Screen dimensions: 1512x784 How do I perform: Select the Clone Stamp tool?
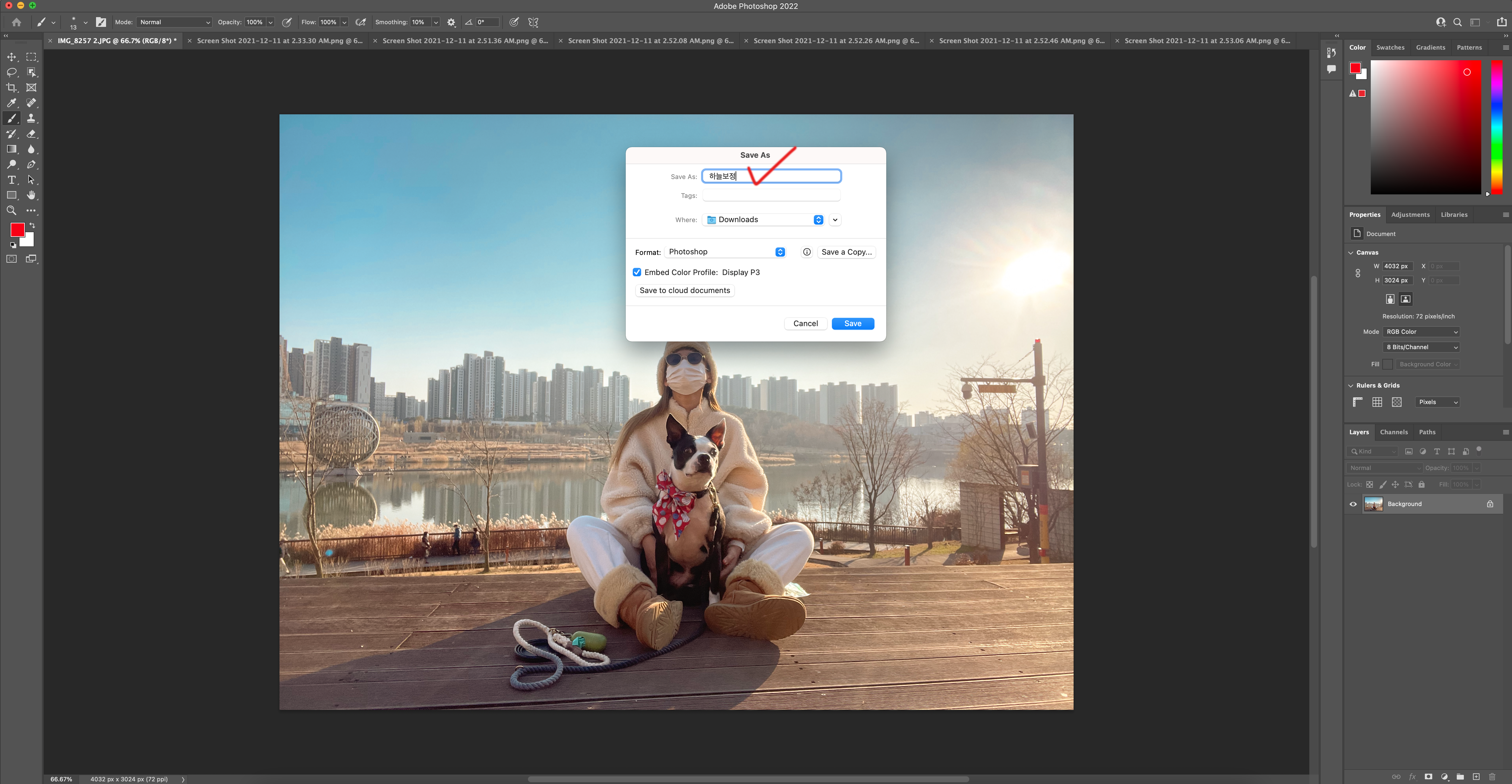click(x=31, y=118)
